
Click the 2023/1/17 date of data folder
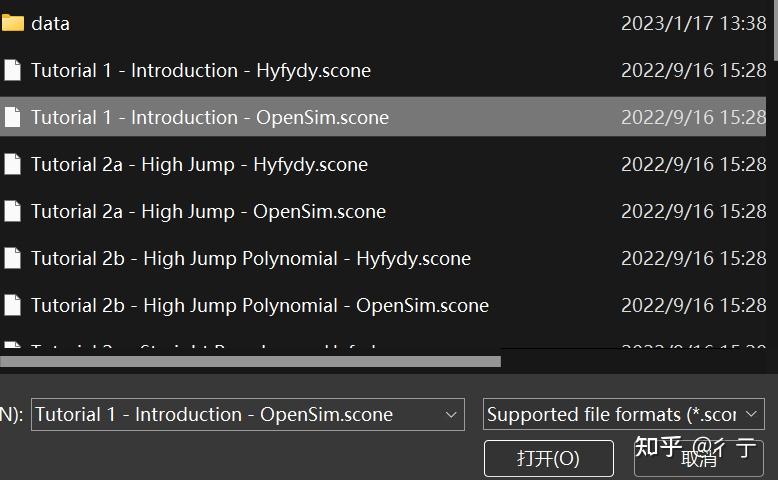tap(693, 23)
